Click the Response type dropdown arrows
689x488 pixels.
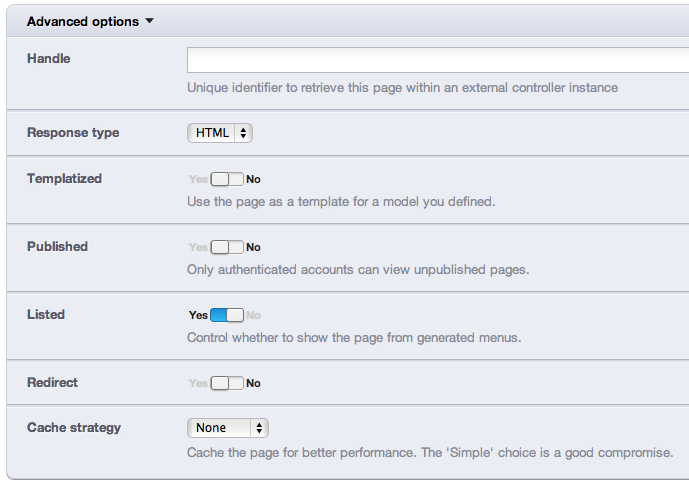(244, 133)
